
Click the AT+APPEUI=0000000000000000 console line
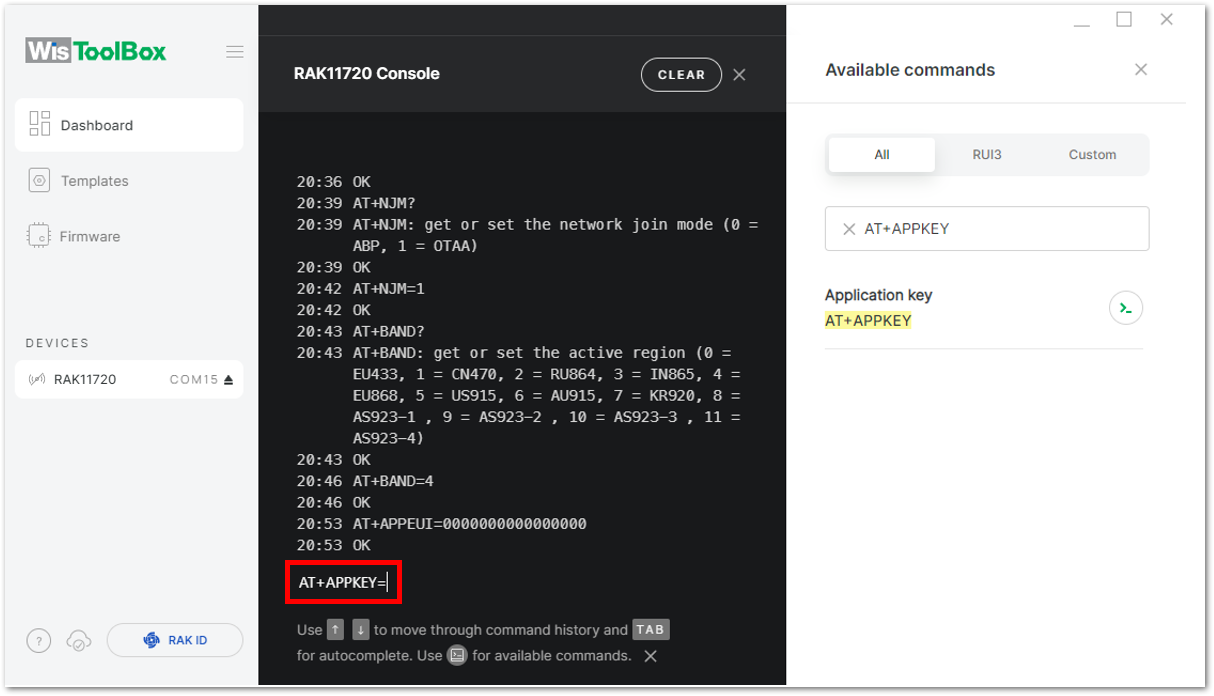pyautogui.click(x=470, y=524)
